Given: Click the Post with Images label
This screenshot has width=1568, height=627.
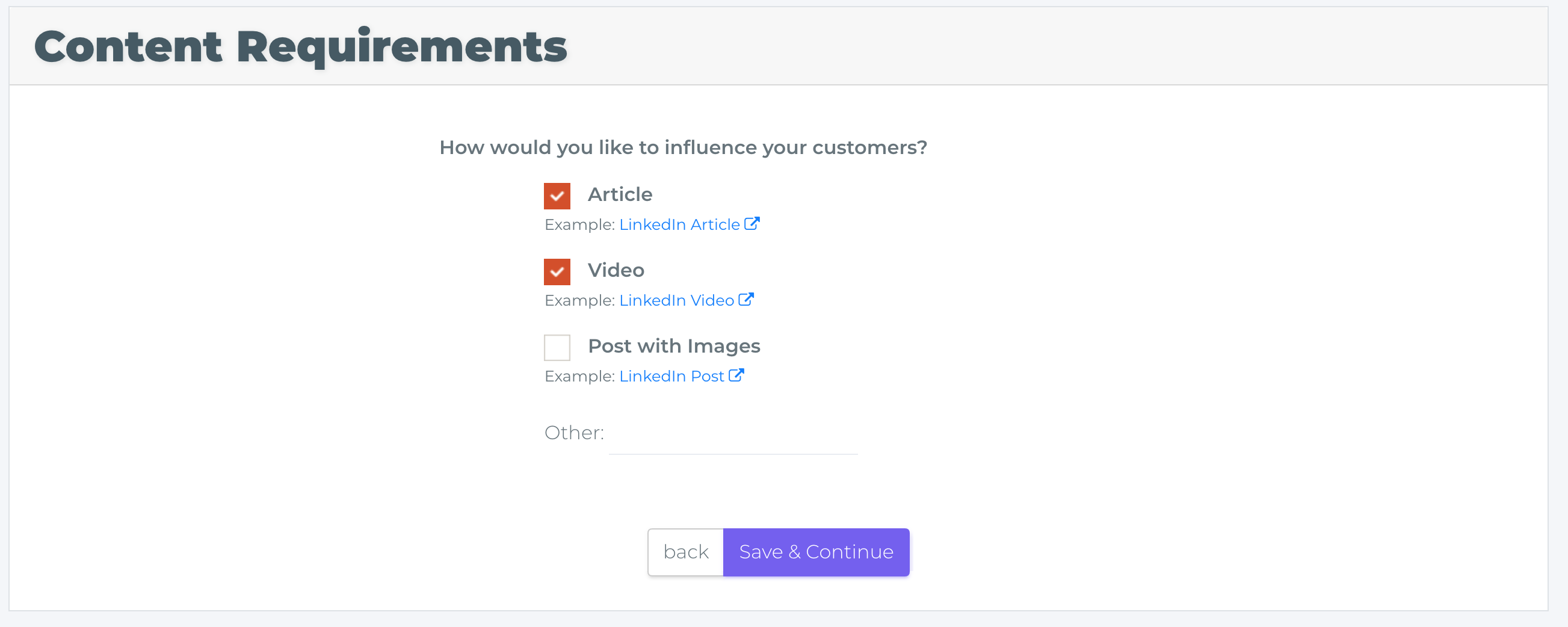Looking at the screenshot, I should coord(674,347).
